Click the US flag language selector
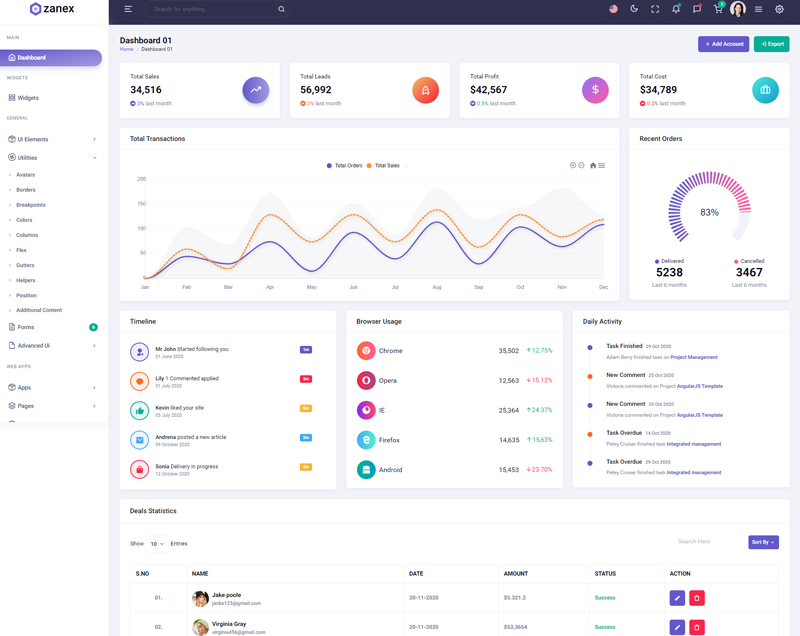The width and height of the screenshot is (800, 636). [x=613, y=9]
